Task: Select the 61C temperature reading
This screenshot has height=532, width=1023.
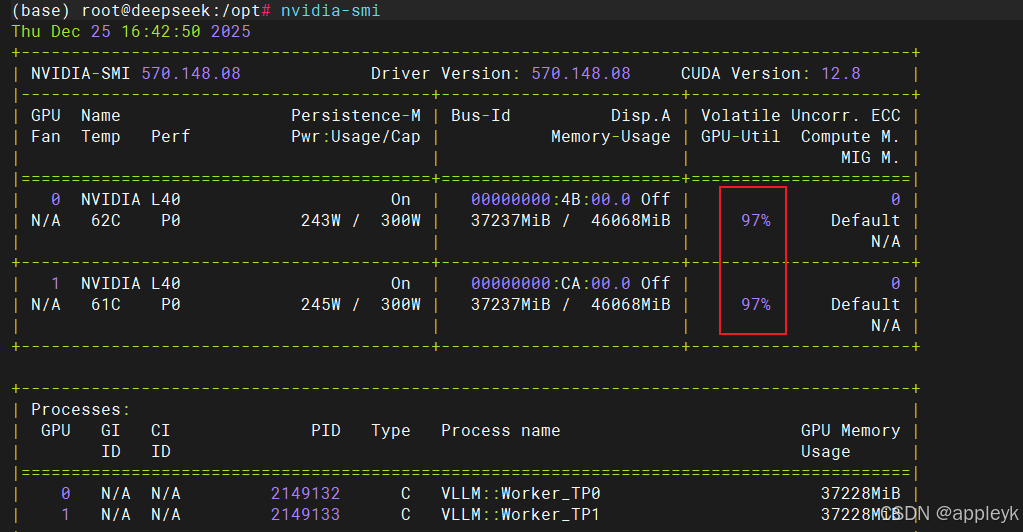Action: tap(106, 304)
